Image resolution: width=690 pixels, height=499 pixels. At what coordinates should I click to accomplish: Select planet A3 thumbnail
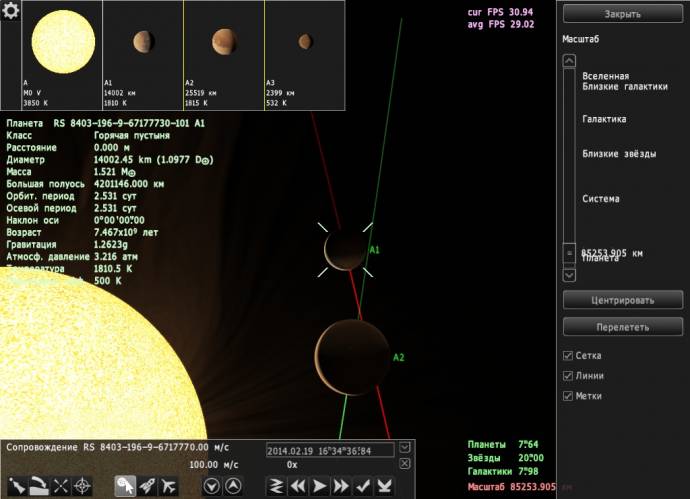[305, 55]
